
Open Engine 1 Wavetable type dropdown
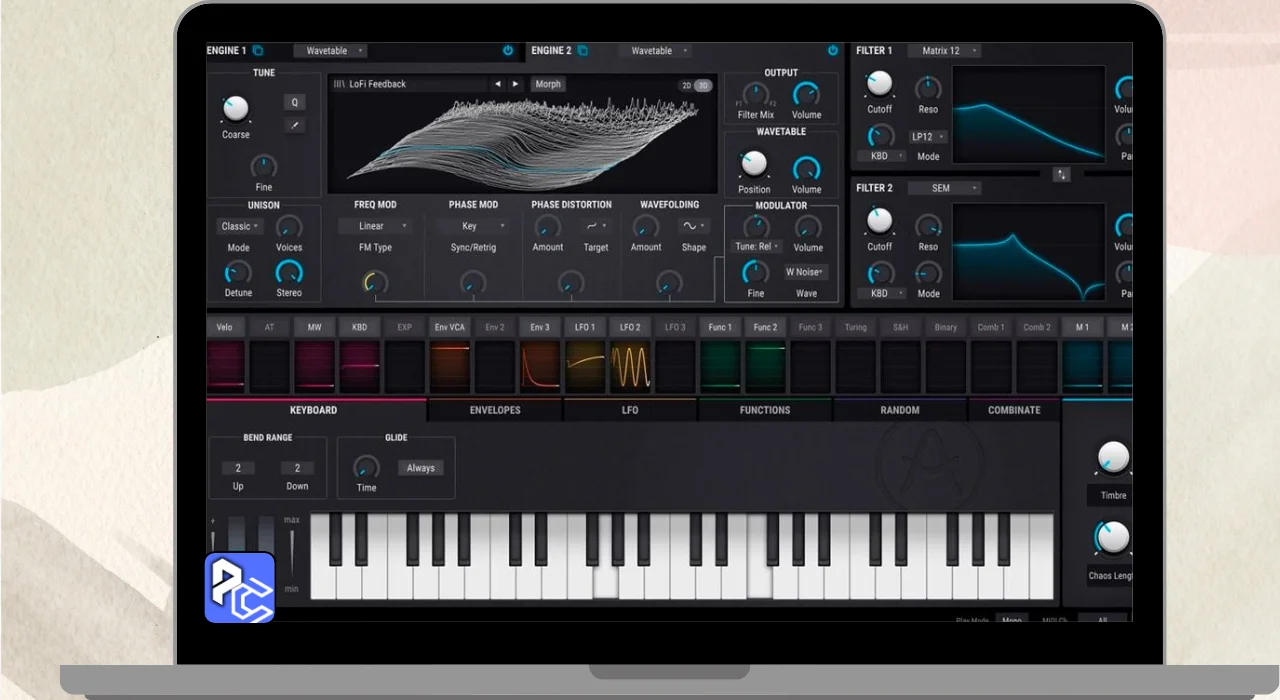pos(331,51)
